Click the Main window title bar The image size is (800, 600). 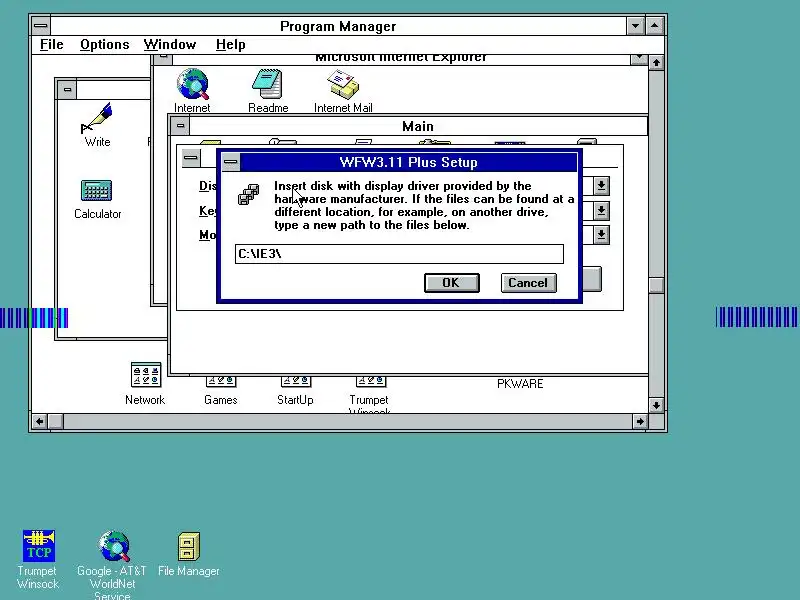tap(418, 126)
